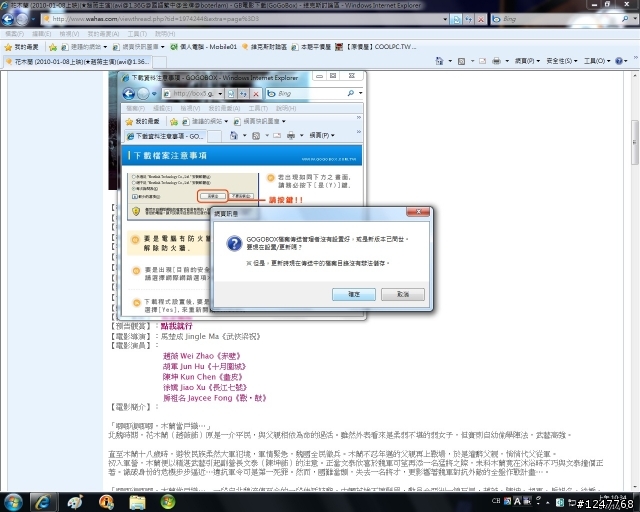Viewport: 640px width, 512px height.
Task: Open 網頁(P) menu in main command bar
Action: pyautogui.click(x=527, y=61)
